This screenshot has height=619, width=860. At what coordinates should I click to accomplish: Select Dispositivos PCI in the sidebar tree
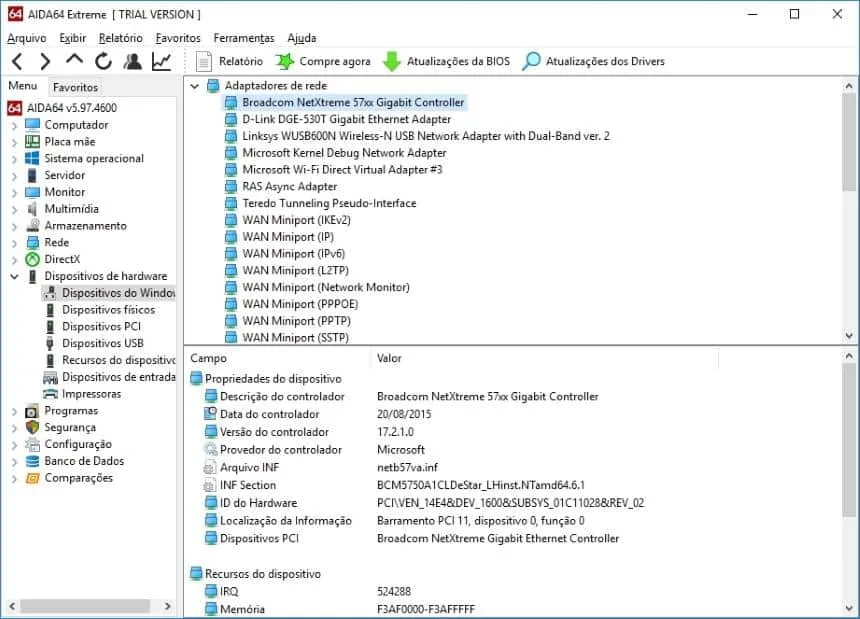pyautogui.click(x=93, y=327)
